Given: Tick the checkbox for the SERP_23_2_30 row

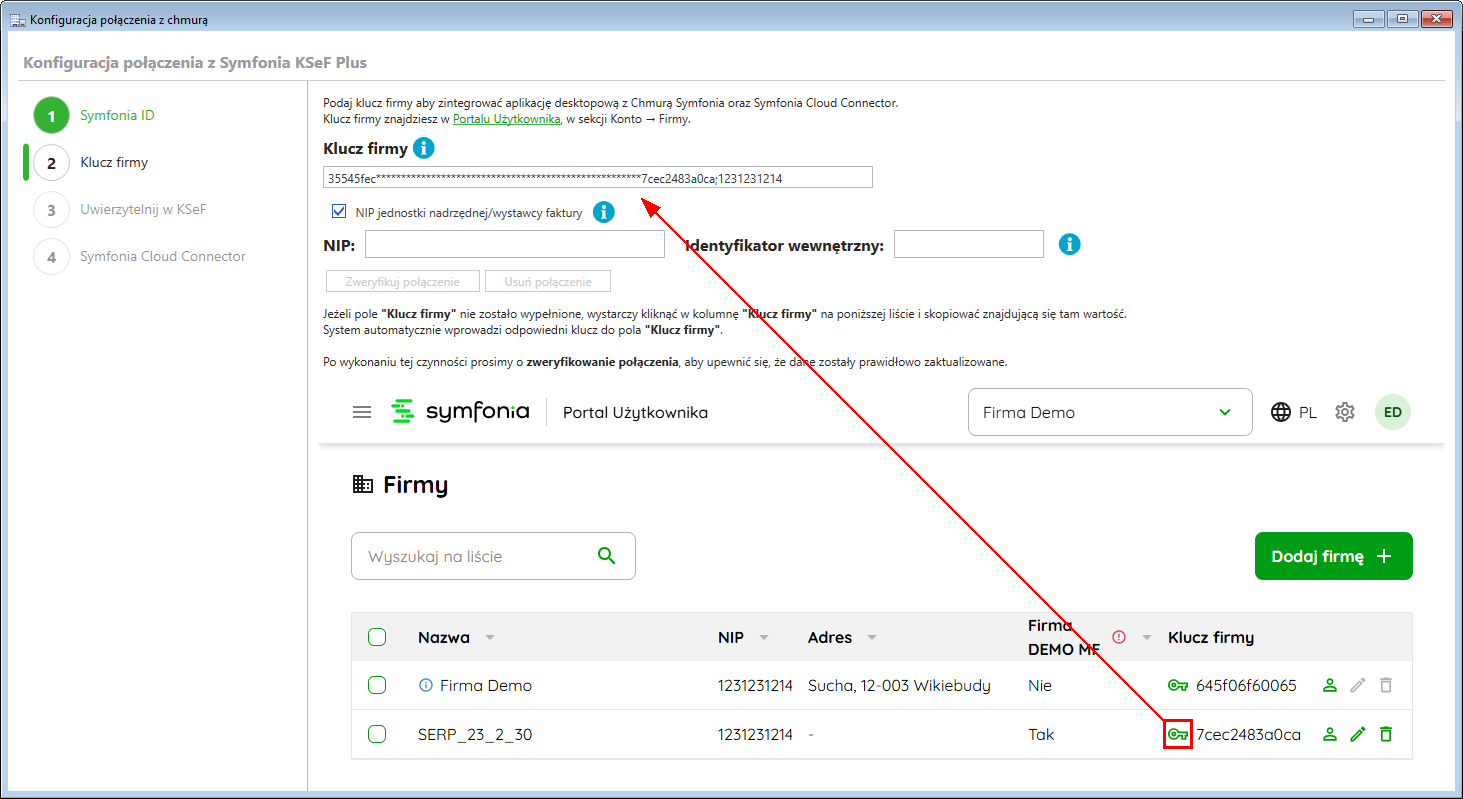Looking at the screenshot, I should tap(377, 735).
